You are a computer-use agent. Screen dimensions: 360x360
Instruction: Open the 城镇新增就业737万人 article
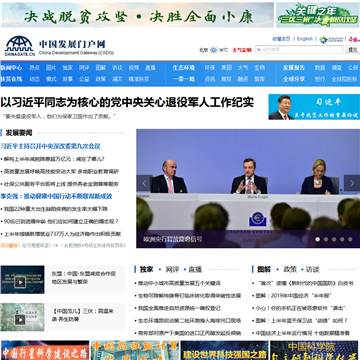62,234
